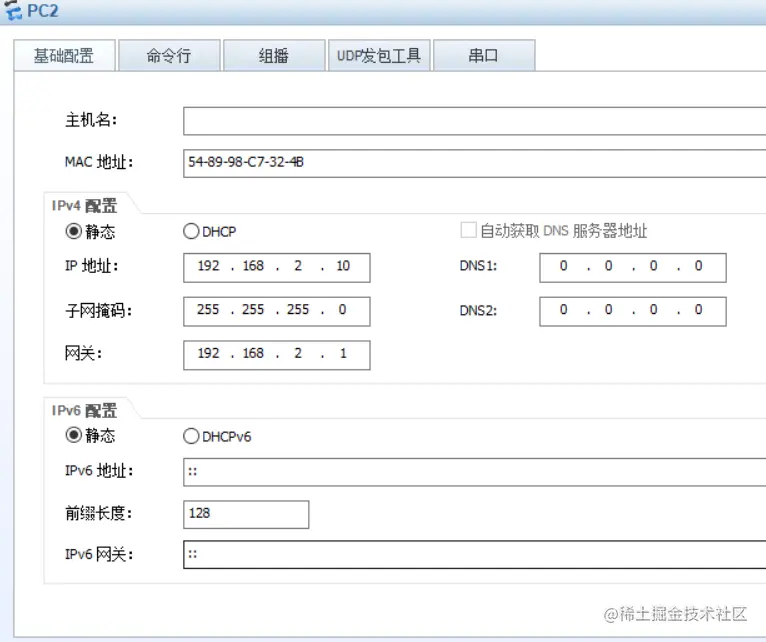Switch to UDP发包工具 tab
Viewport: 766px width, 642px height.
pyautogui.click(x=379, y=56)
